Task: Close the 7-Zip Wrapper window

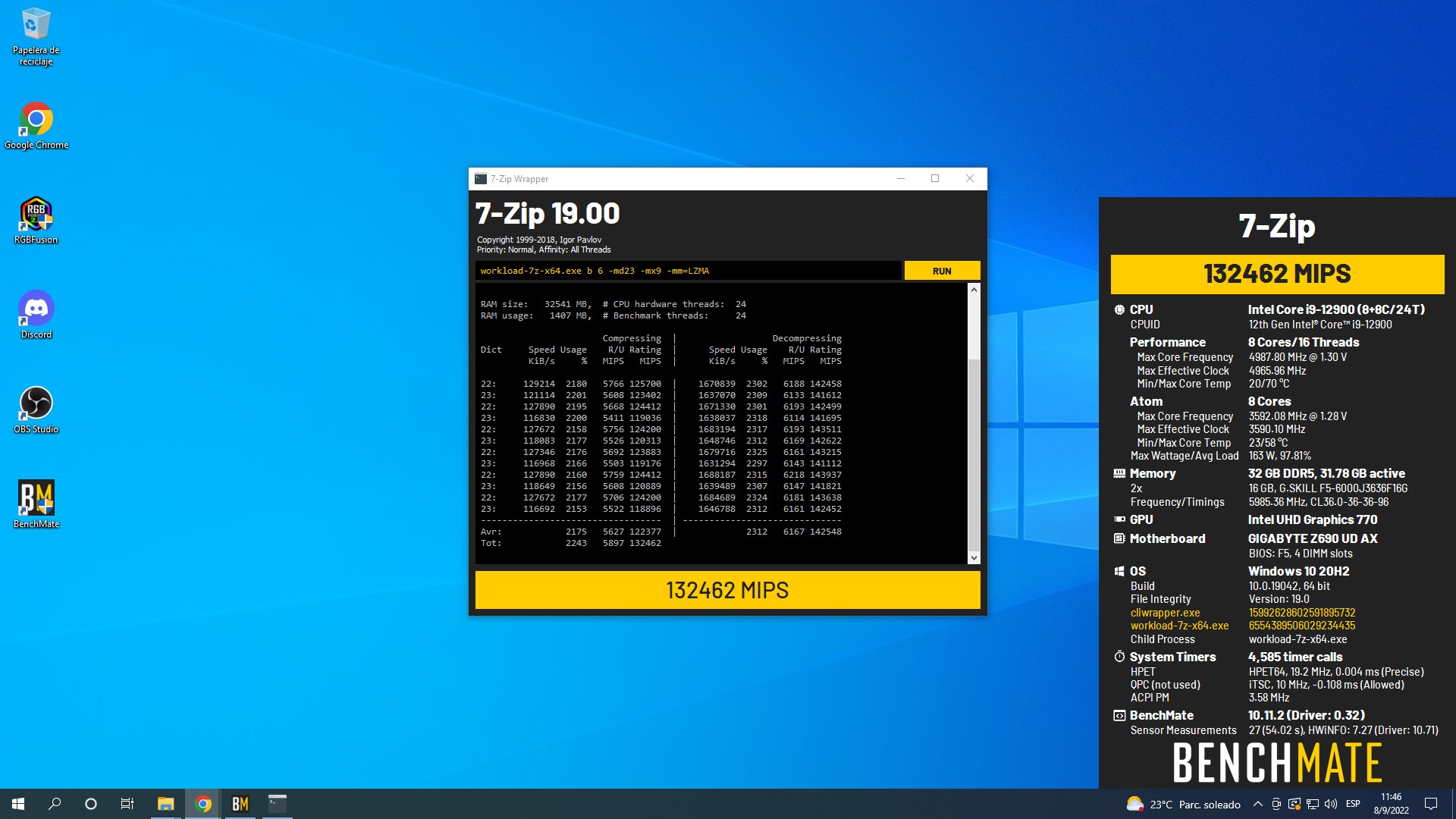Action: [970, 179]
